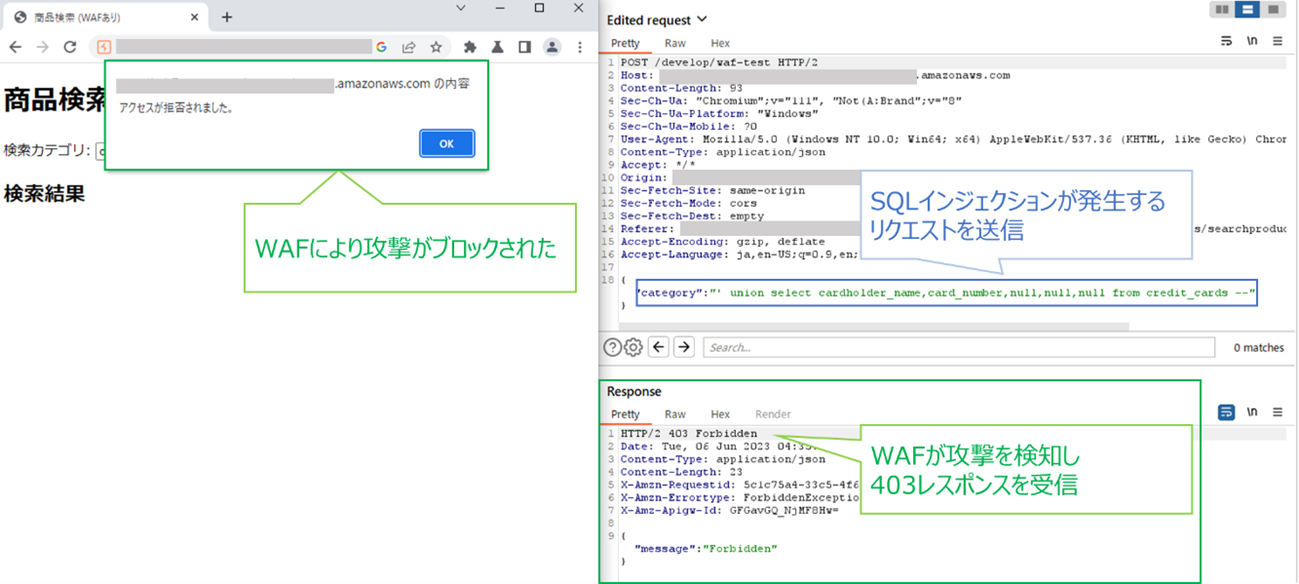Switch request view to Raw tab
Screen dimensions: 1299x584
[x=675, y=43]
